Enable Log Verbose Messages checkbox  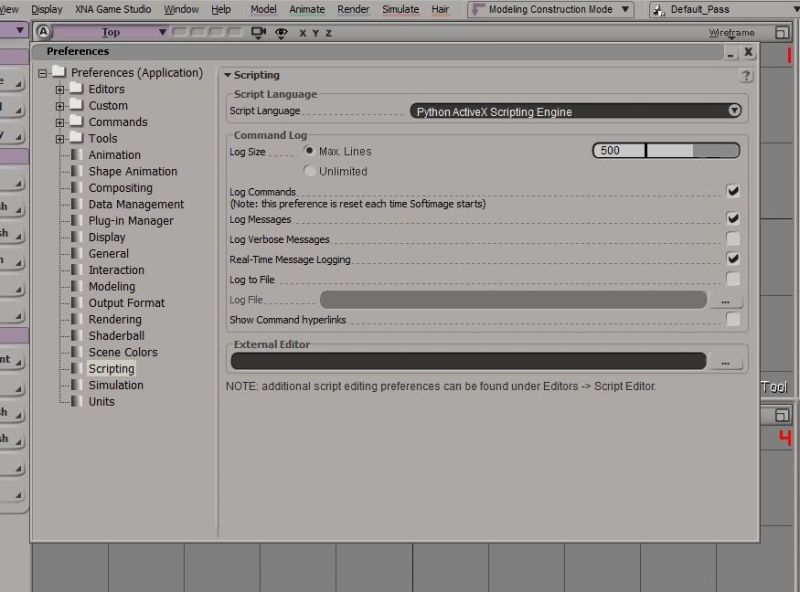(x=733, y=238)
